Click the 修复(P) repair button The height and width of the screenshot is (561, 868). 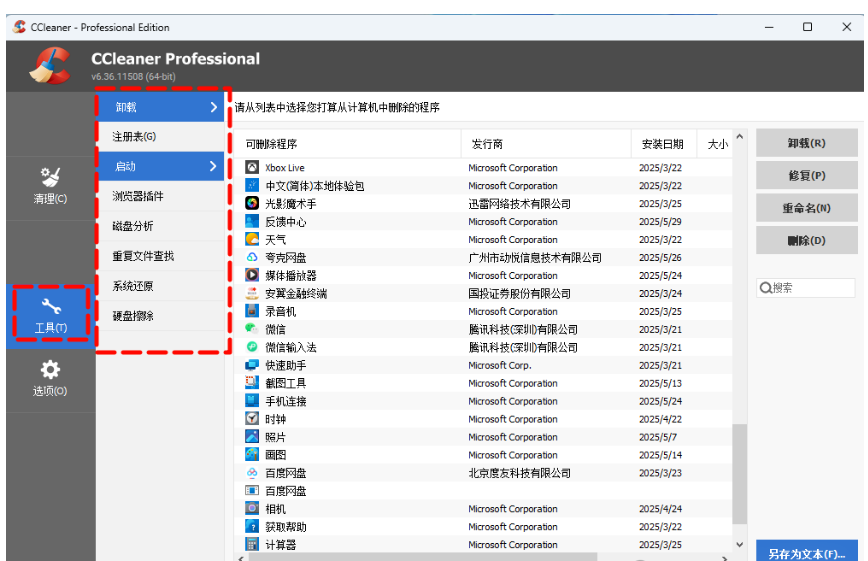(807, 176)
